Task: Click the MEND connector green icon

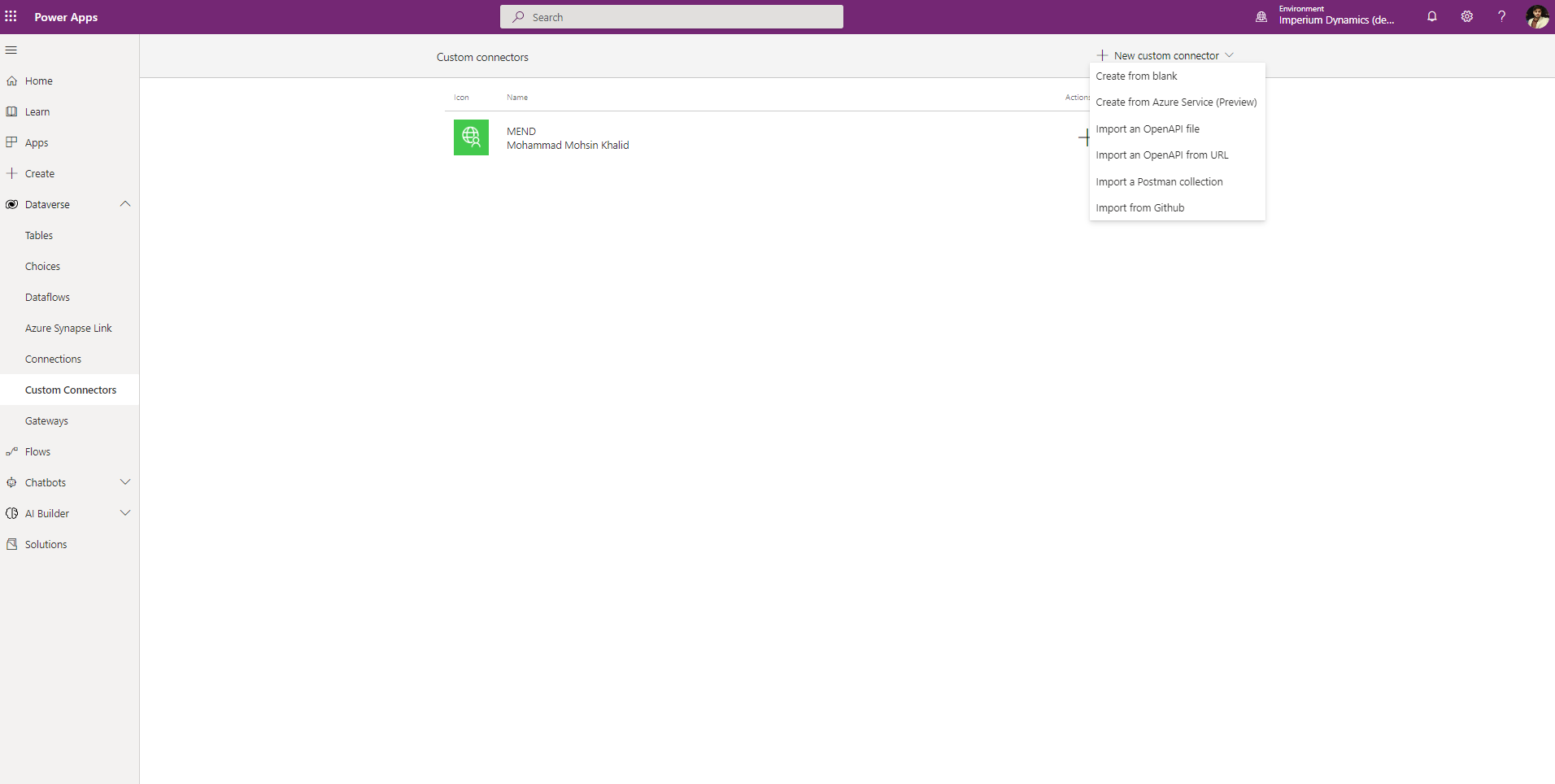Action: coord(471,137)
